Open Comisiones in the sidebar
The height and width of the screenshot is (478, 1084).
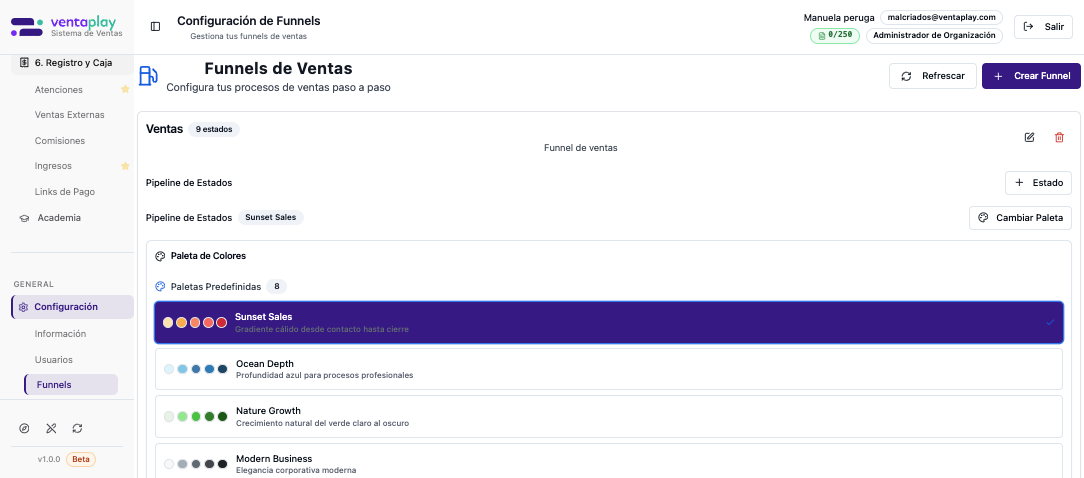(59, 140)
